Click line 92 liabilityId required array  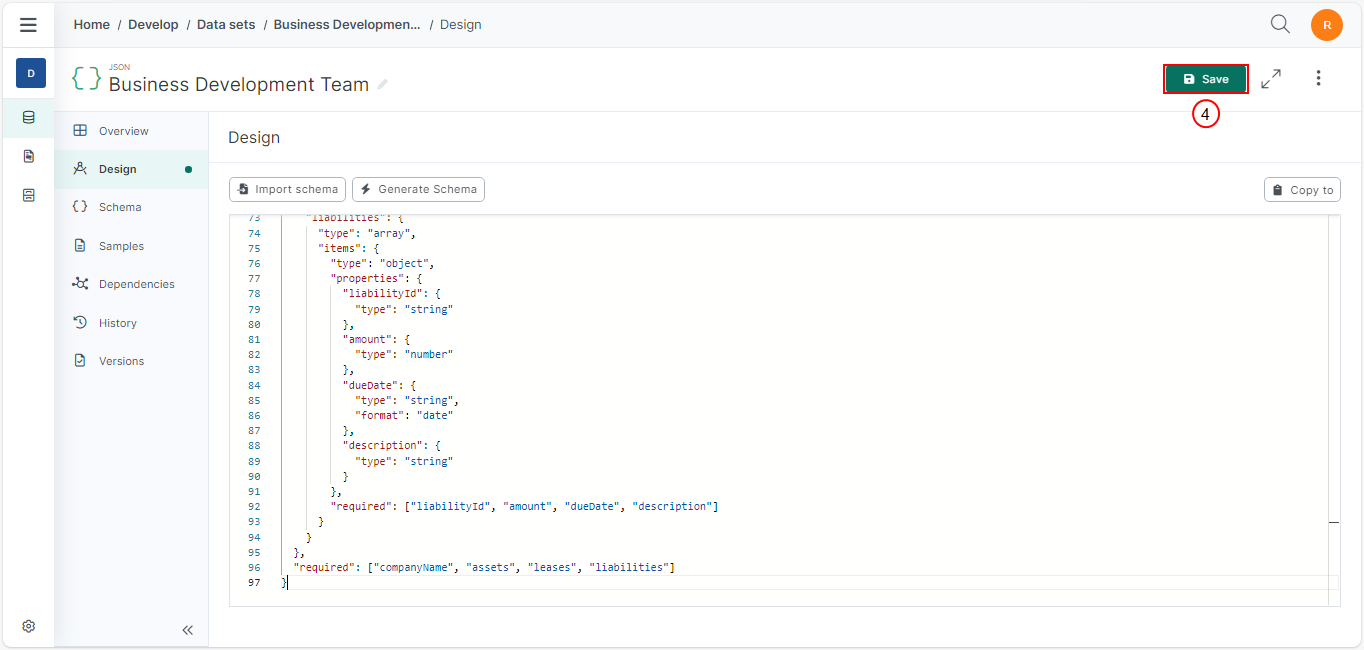click(x=524, y=506)
